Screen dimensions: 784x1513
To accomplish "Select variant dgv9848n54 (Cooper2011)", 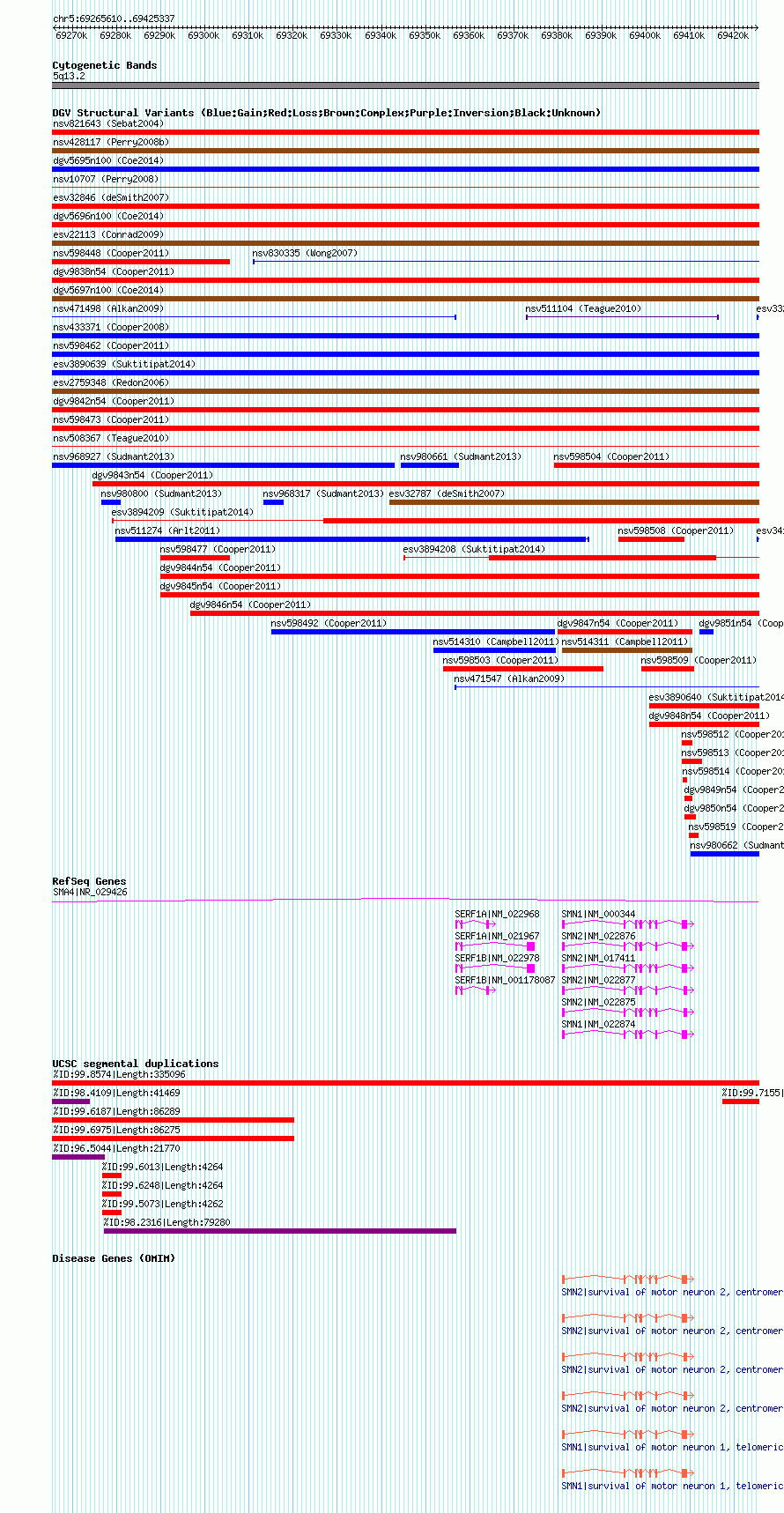I will point(704,723).
